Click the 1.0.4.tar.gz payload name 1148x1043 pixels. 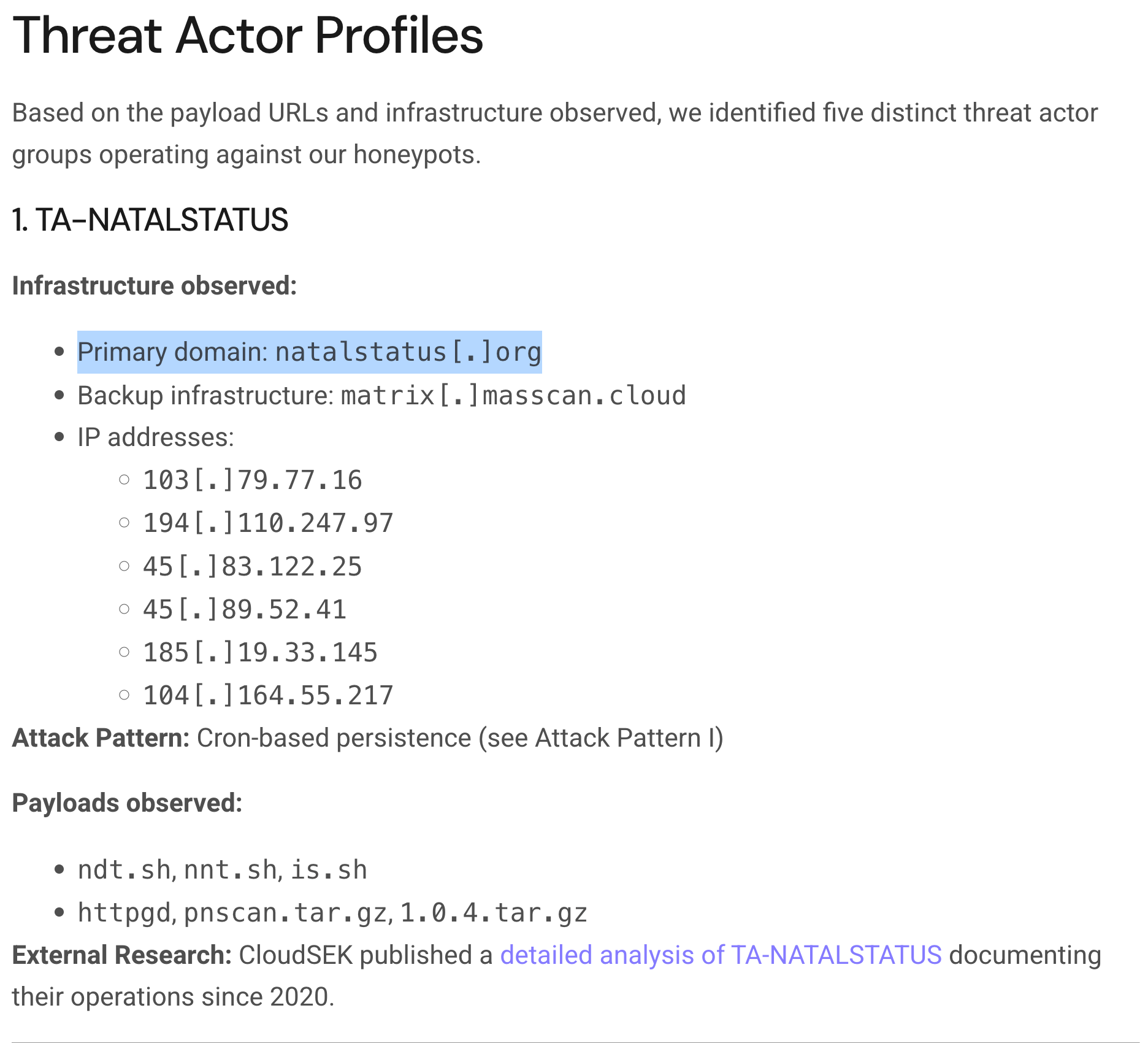(494, 913)
